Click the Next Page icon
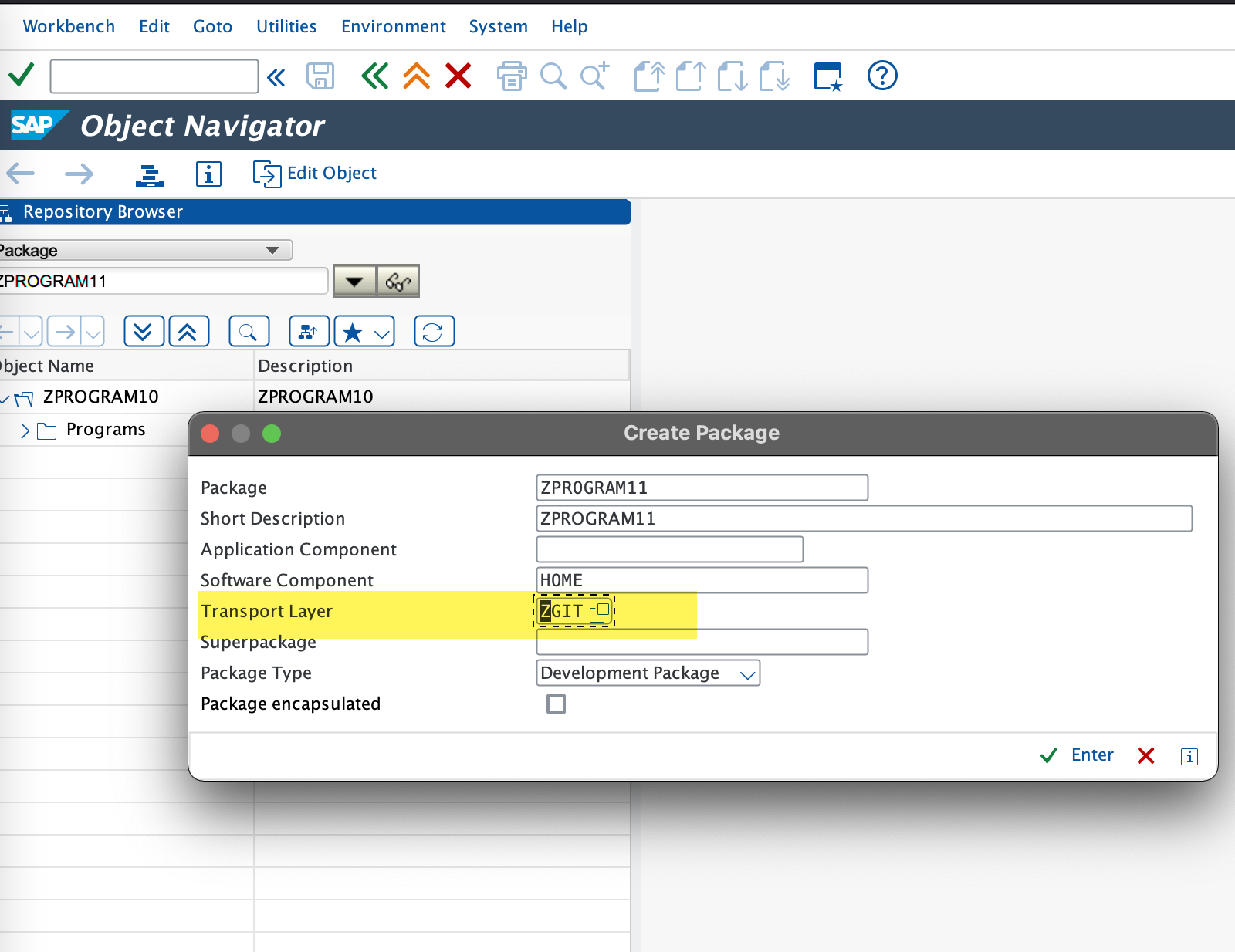The width and height of the screenshot is (1235, 952). [733, 76]
